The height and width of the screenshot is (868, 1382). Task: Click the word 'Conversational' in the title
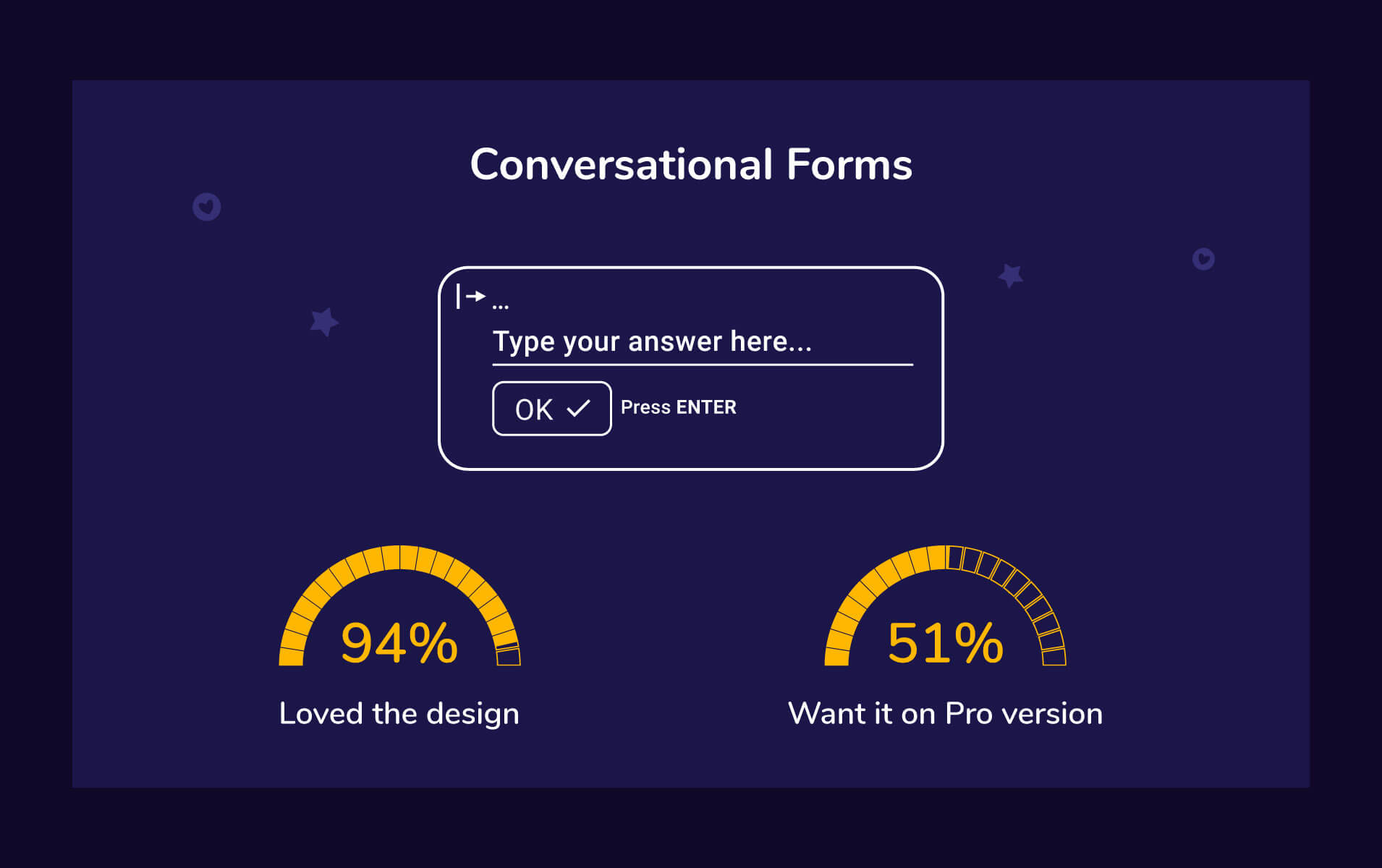(x=622, y=164)
